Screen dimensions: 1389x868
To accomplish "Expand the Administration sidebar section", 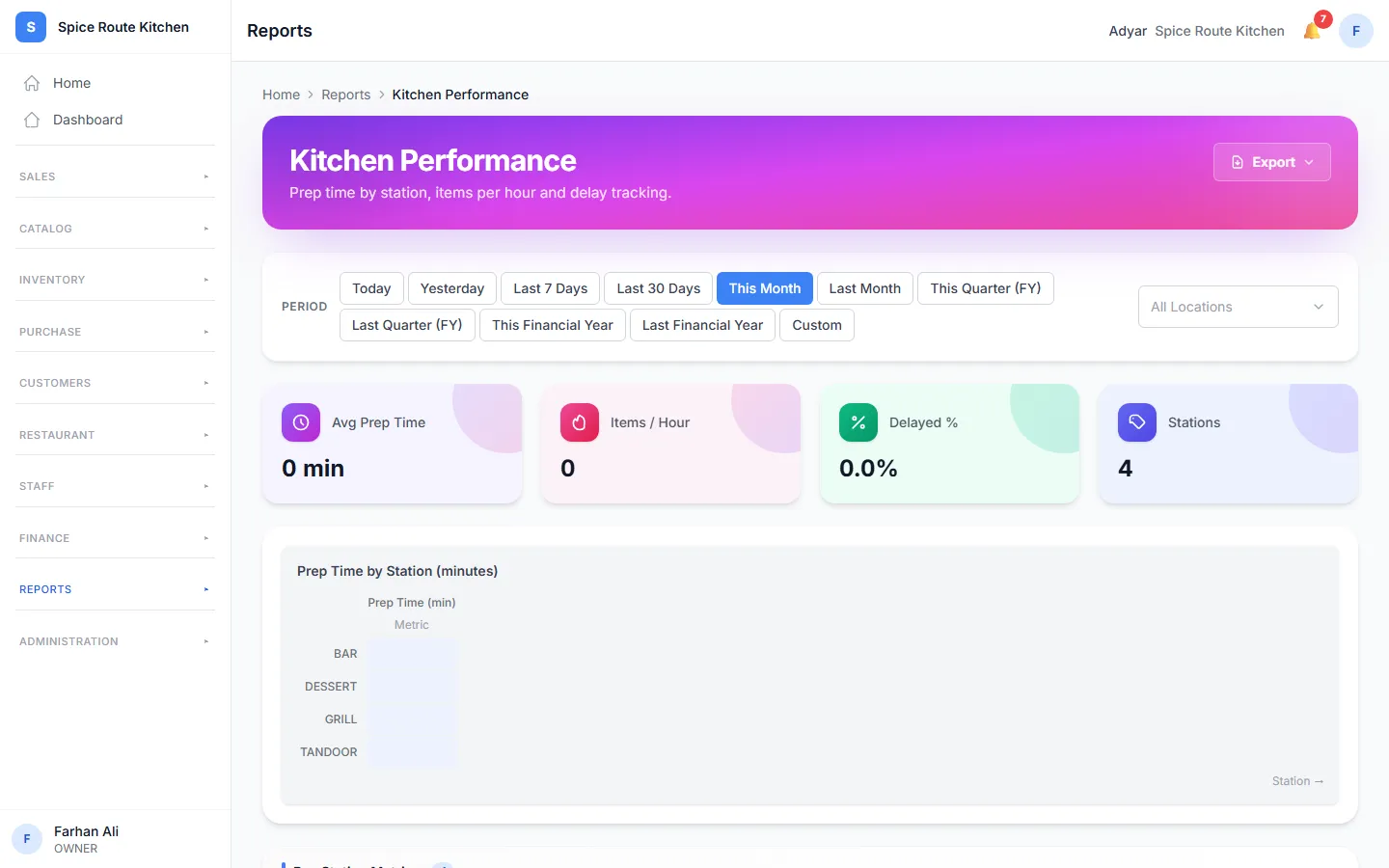I will (x=115, y=641).
